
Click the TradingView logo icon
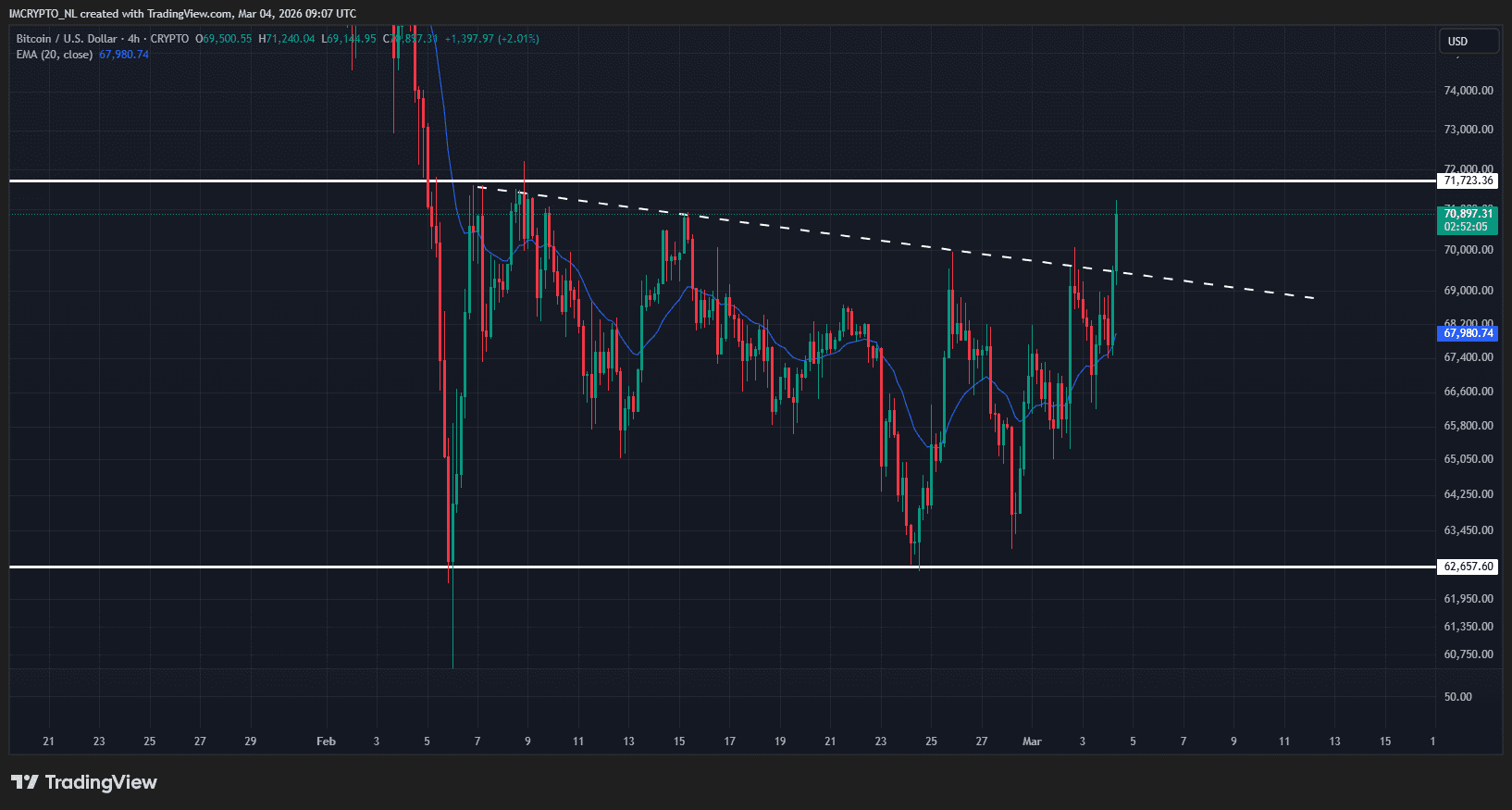pyautogui.click(x=25, y=782)
